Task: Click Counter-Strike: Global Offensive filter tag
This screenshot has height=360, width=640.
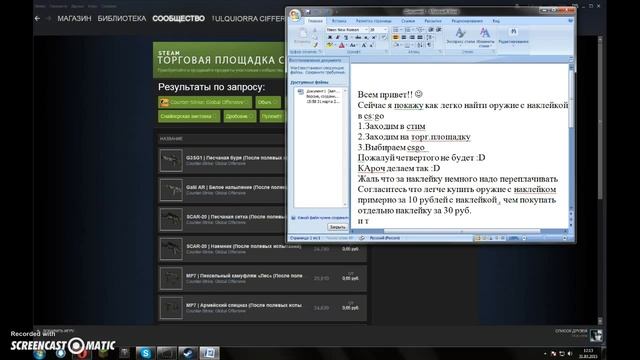Action: 205,102
